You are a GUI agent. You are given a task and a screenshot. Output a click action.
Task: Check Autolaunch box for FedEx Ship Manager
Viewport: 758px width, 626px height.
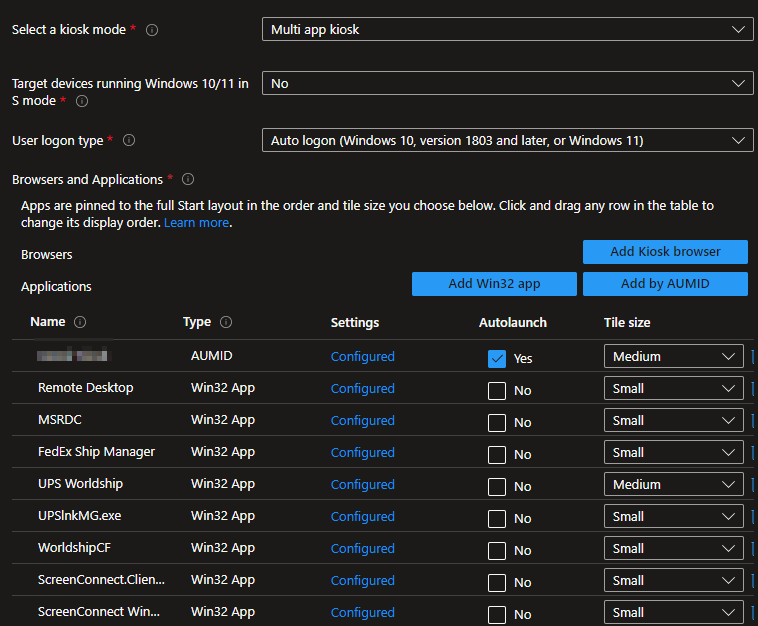coord(497,454)
